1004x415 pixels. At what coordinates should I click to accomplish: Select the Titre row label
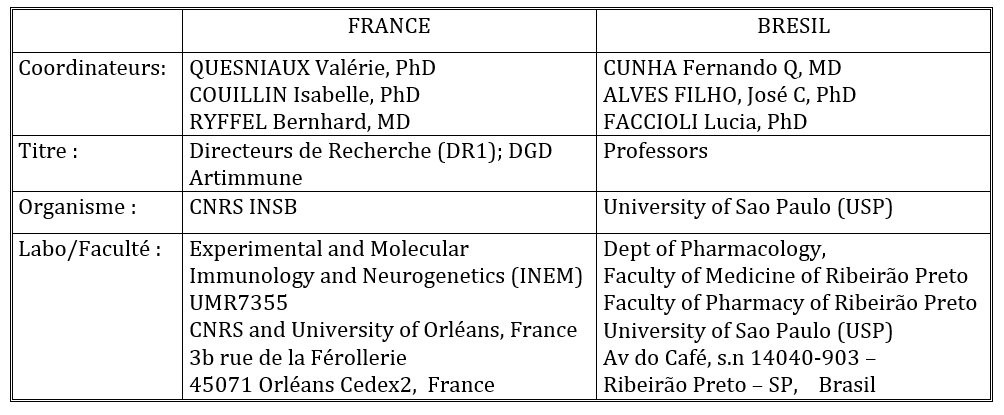coord(47,151)
